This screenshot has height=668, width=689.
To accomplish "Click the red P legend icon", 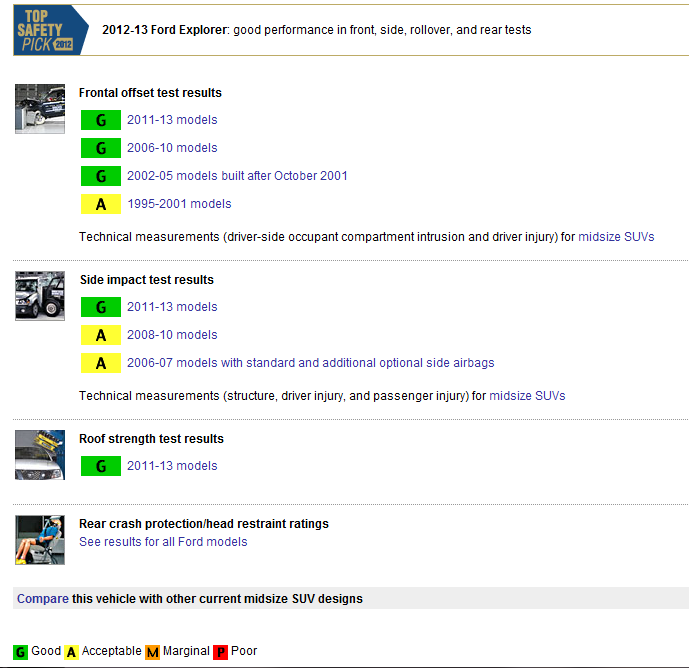I will coord(221,652).
